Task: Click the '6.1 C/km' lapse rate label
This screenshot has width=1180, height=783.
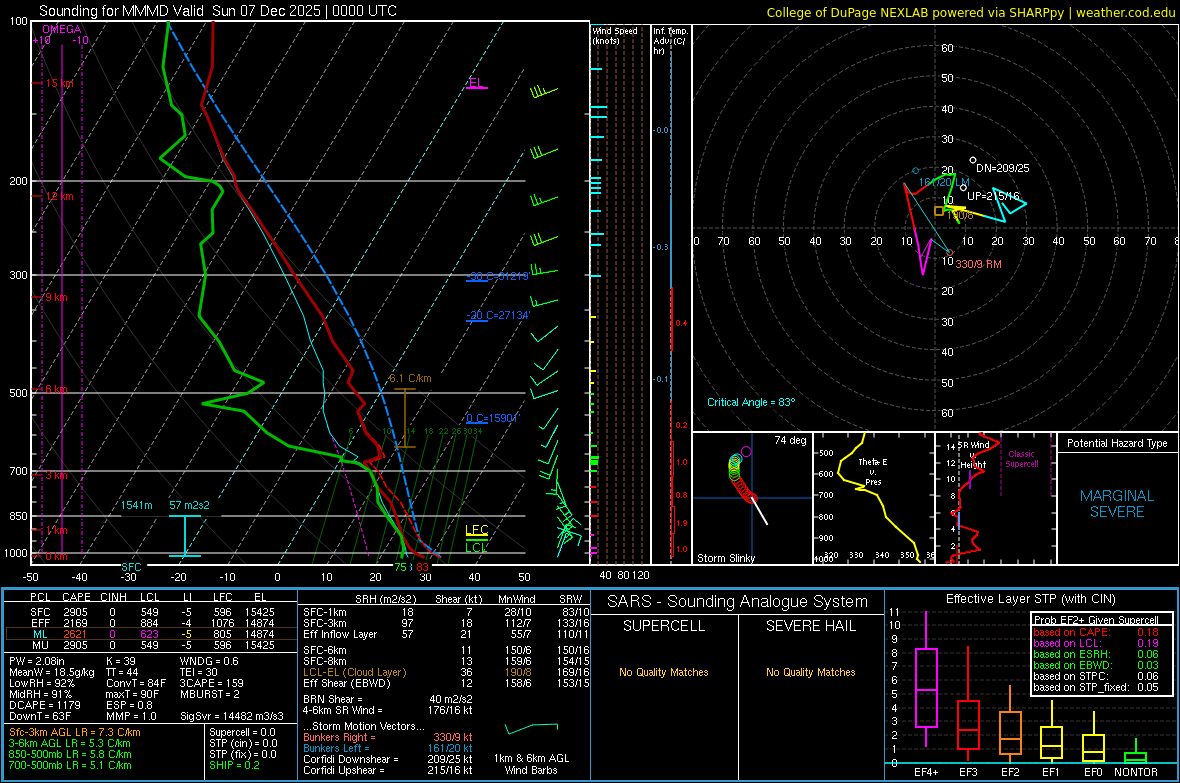Action: tap(410, 379)
